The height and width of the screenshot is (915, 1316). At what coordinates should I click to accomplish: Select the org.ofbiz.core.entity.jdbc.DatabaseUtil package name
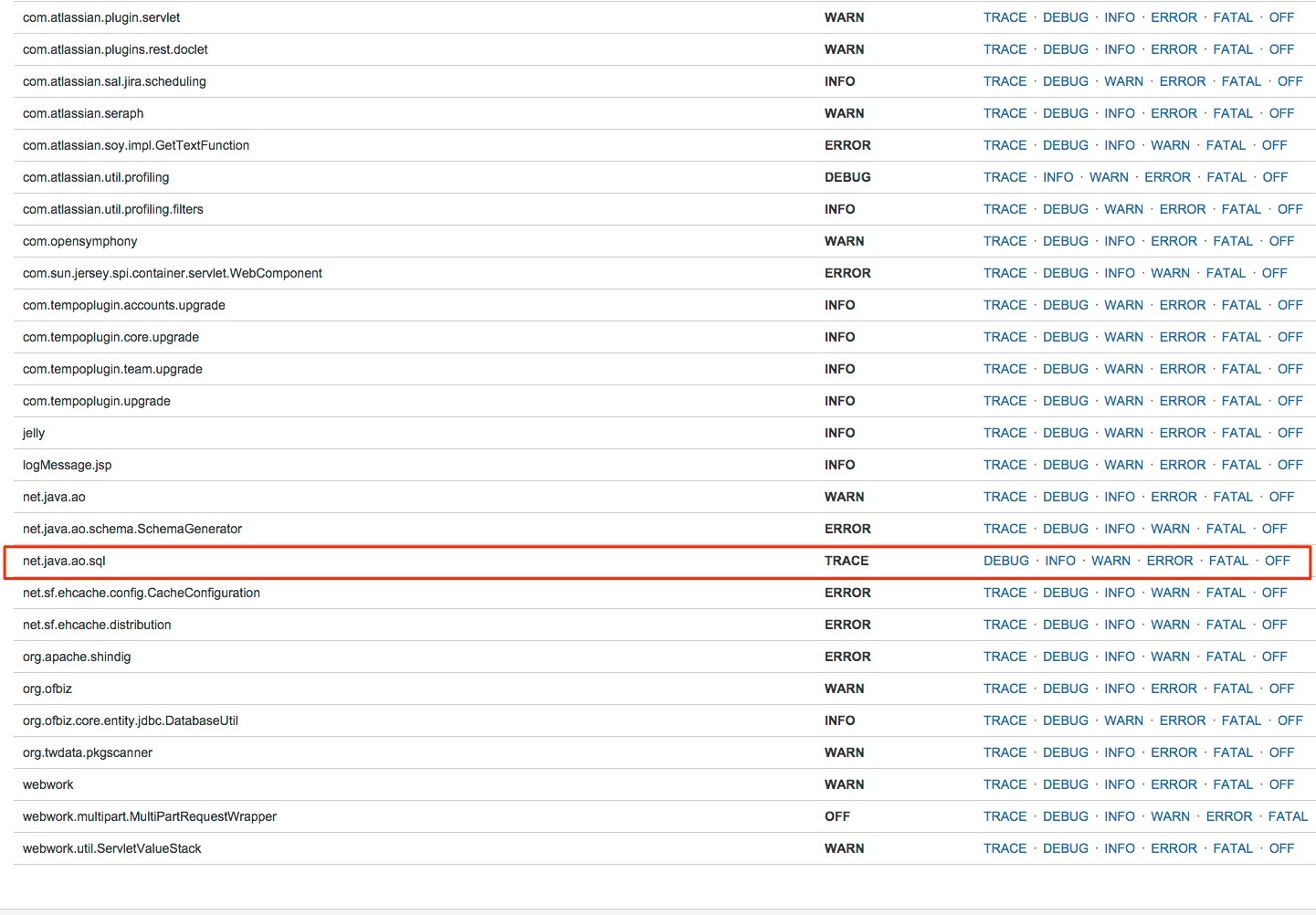point(131,720)
